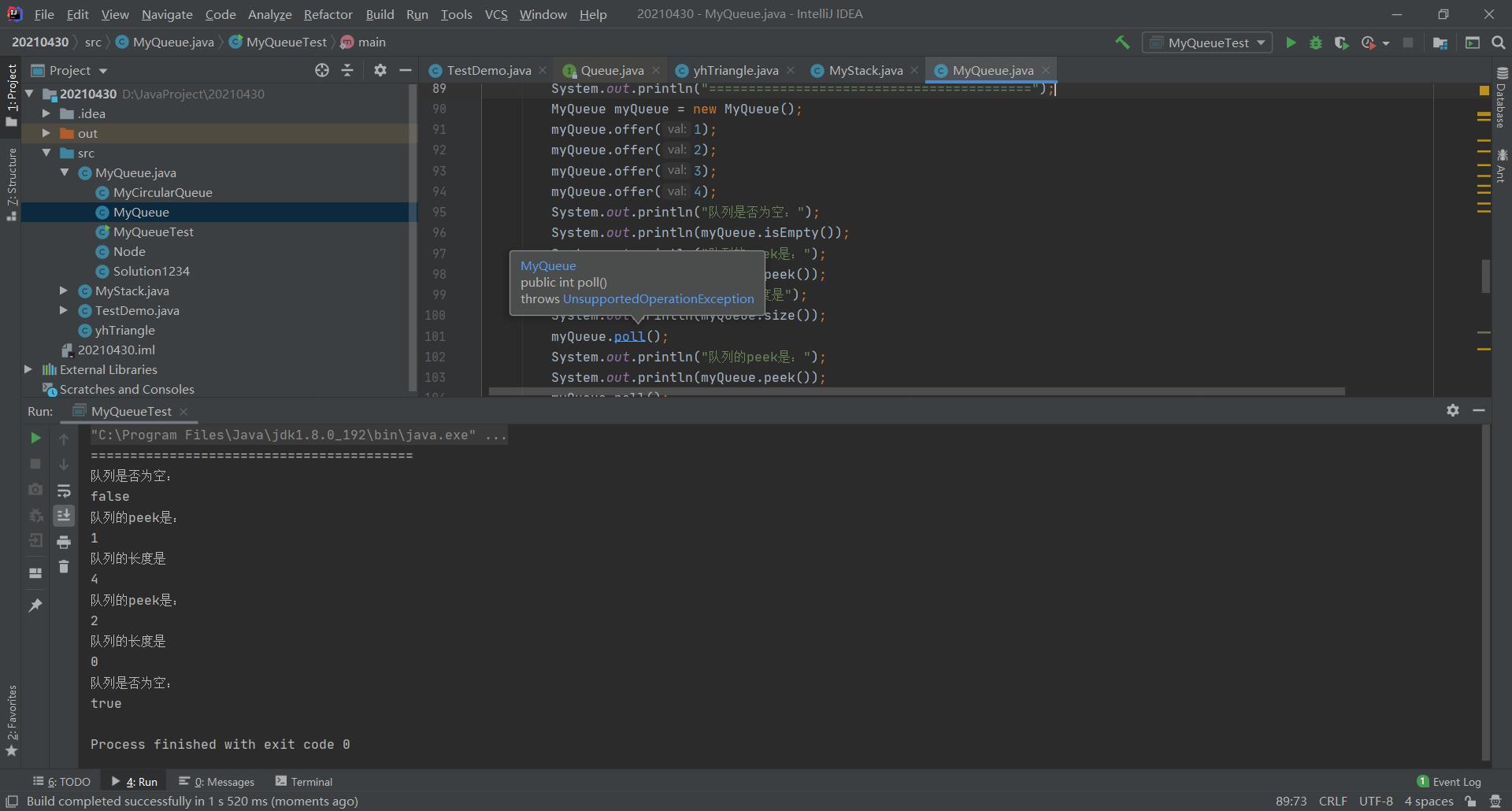Expand External Libraries node
This screenshot has height=811, width=1512.
pos(29,369)
